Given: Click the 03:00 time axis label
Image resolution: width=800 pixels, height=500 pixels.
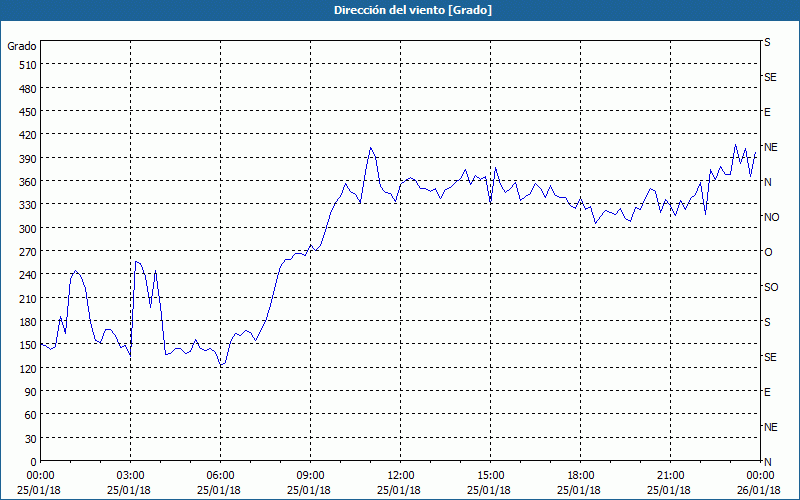Looking at the screenshot, I should 130,476.
